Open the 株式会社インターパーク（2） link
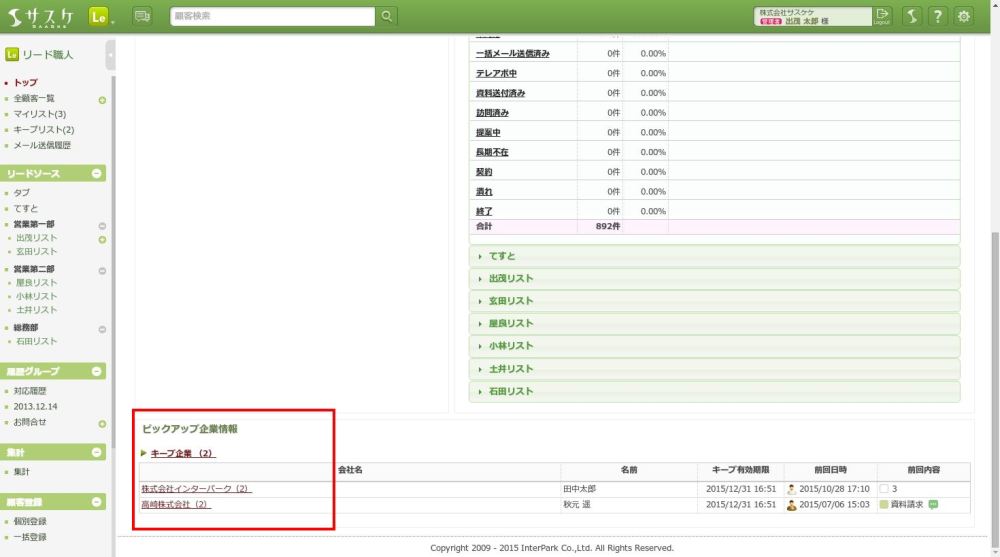The width and height of the screenshot is (1000, 557). coord(196,489)
